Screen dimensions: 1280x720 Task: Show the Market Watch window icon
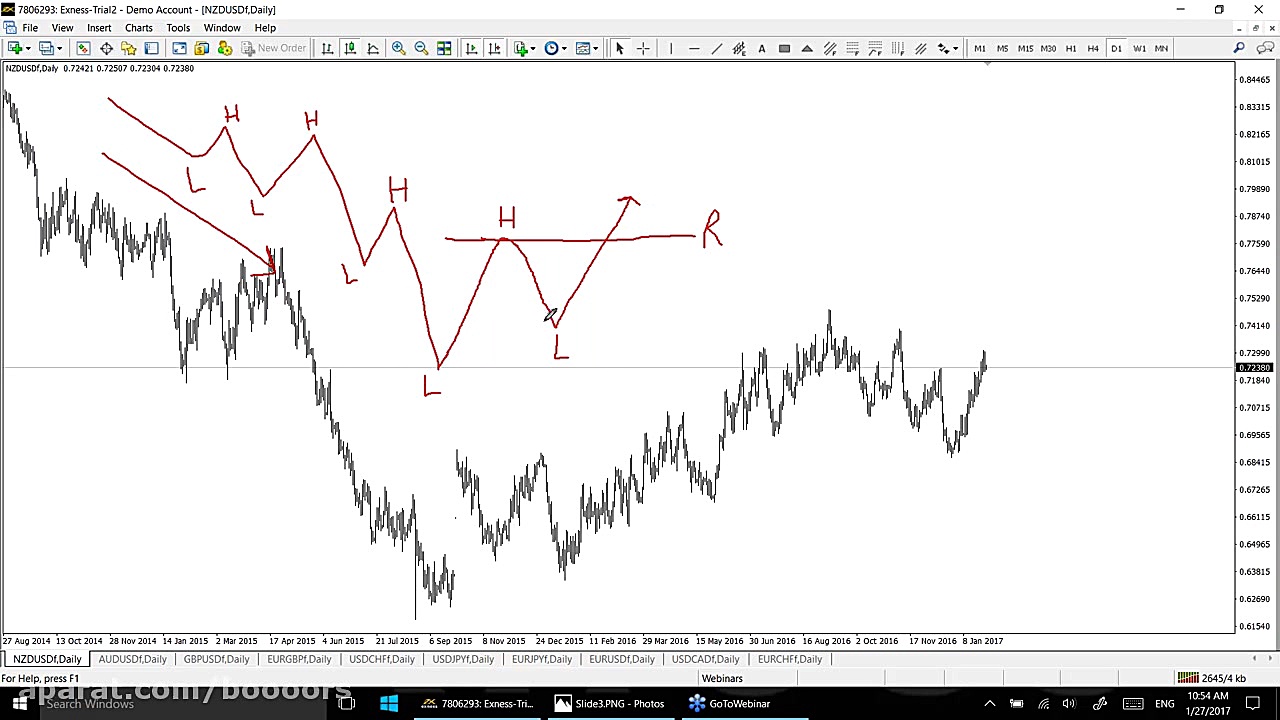[83, 48]
